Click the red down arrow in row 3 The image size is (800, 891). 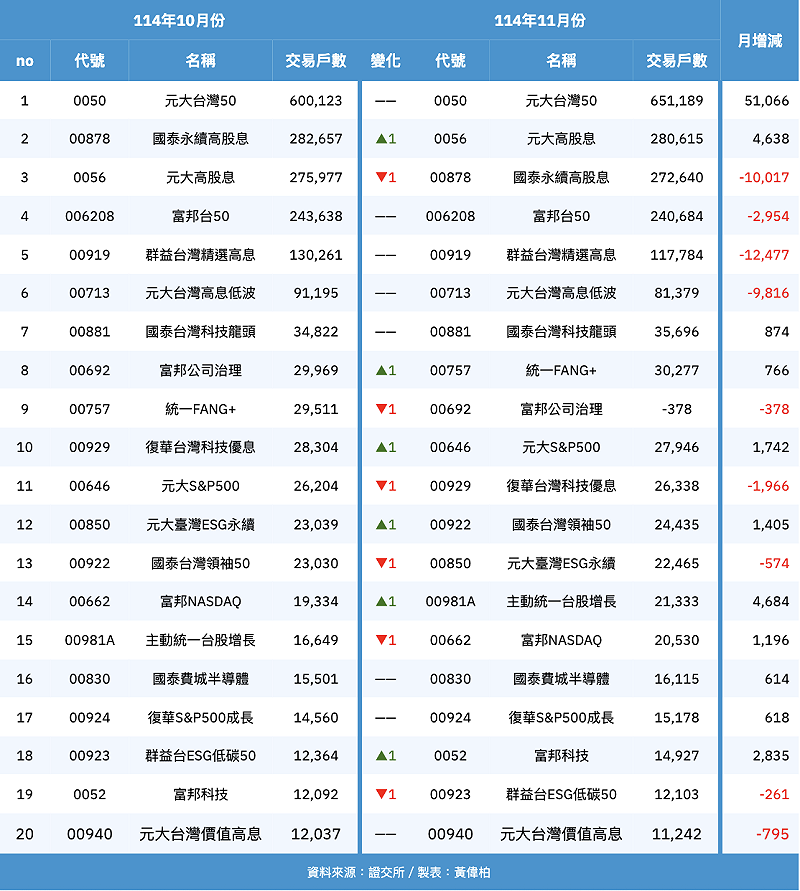pos(381,178)
